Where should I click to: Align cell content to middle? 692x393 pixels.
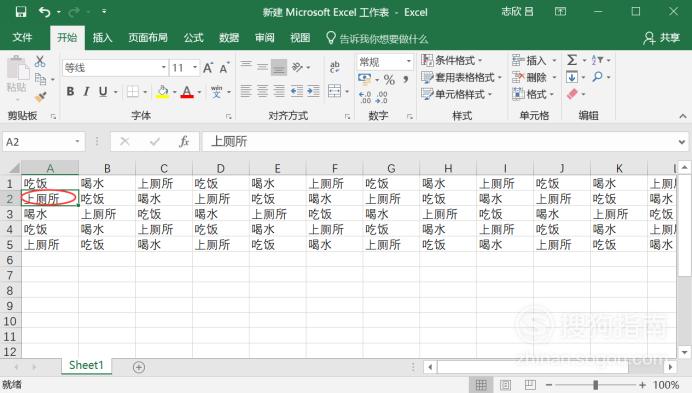[x=263, y=68]
